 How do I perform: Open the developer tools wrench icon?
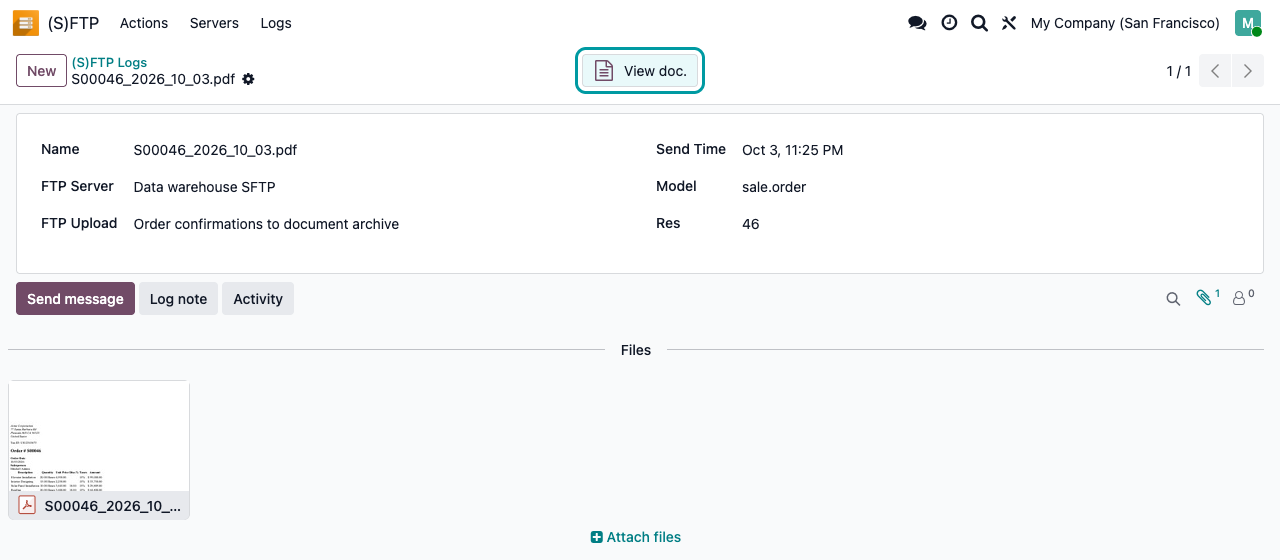pyautogui.click(x=1009, y=23)
